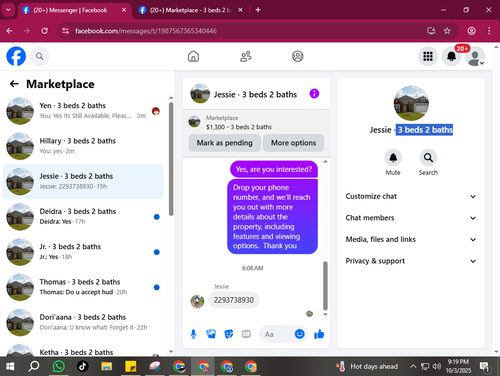Choose a GIF icon in composer
The width and height of the screenshot is (500, 376).
coord(246,334)
